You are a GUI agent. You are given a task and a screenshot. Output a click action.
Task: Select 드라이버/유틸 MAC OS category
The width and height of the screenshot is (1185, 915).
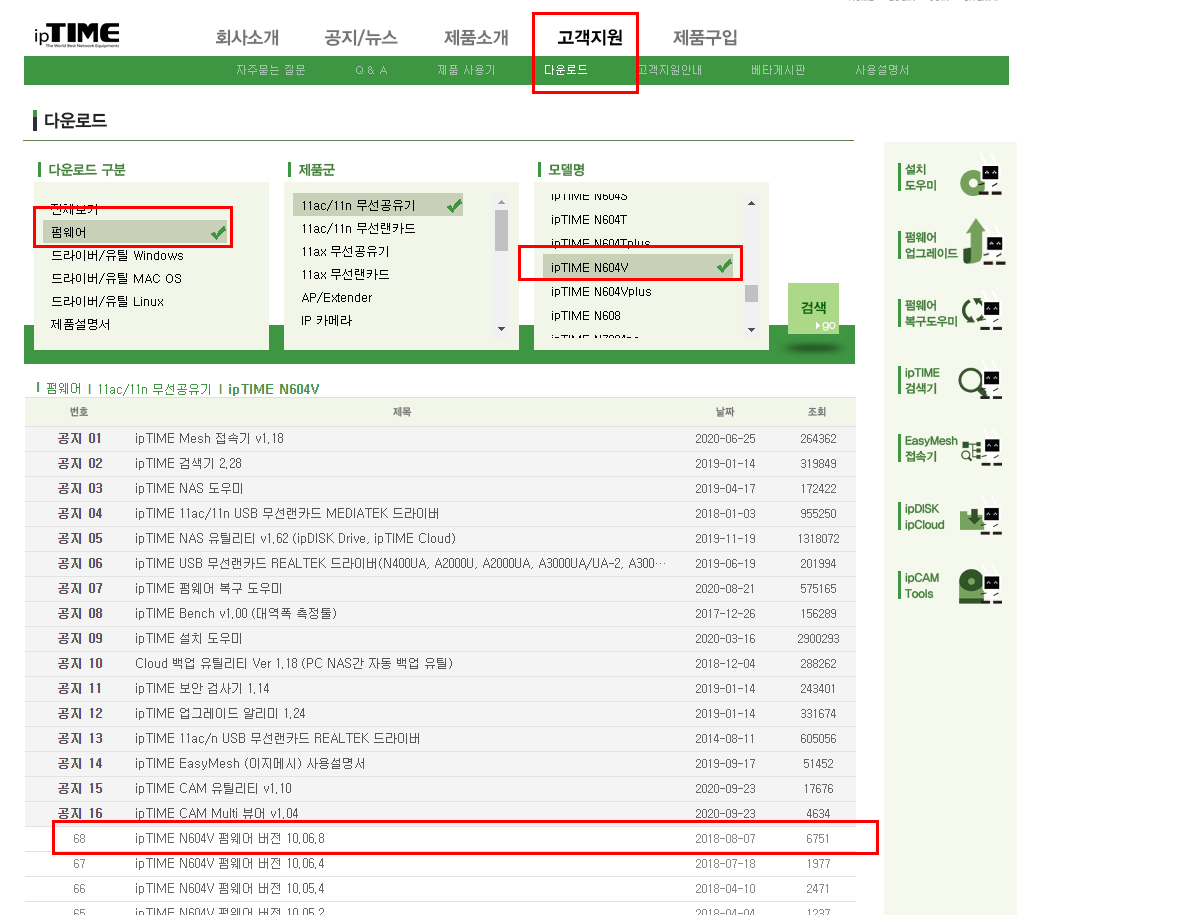(116, 278)
